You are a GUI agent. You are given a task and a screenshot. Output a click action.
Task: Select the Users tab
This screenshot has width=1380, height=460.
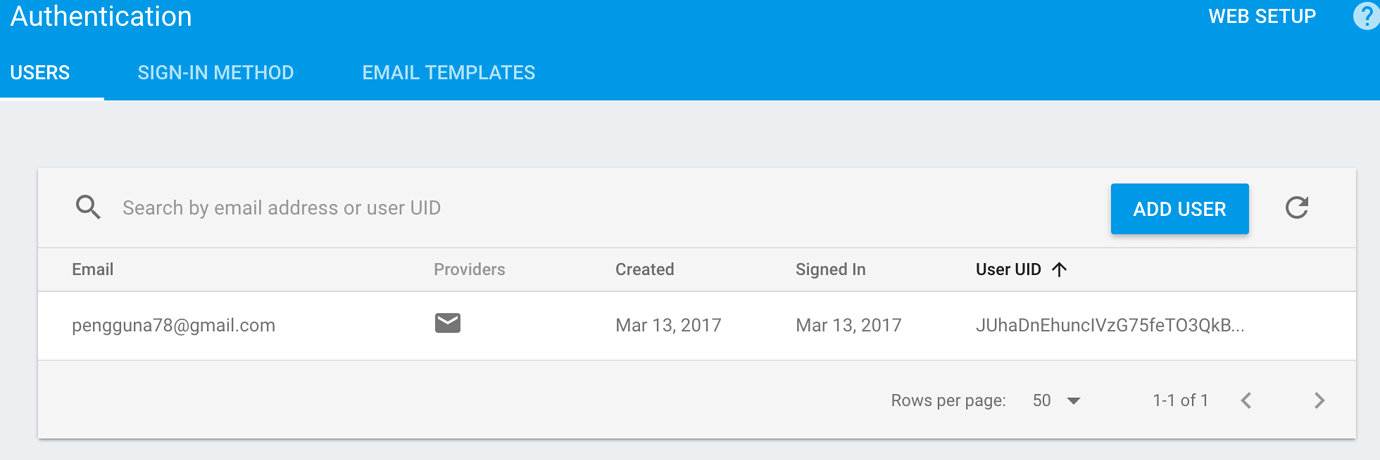[40, 73]
